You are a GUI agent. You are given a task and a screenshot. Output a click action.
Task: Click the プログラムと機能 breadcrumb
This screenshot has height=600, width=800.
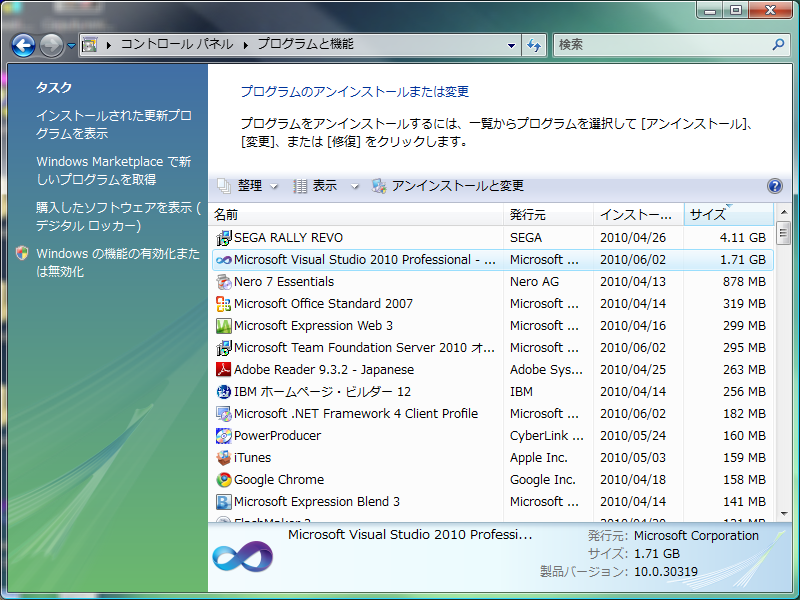coord(305,44)
